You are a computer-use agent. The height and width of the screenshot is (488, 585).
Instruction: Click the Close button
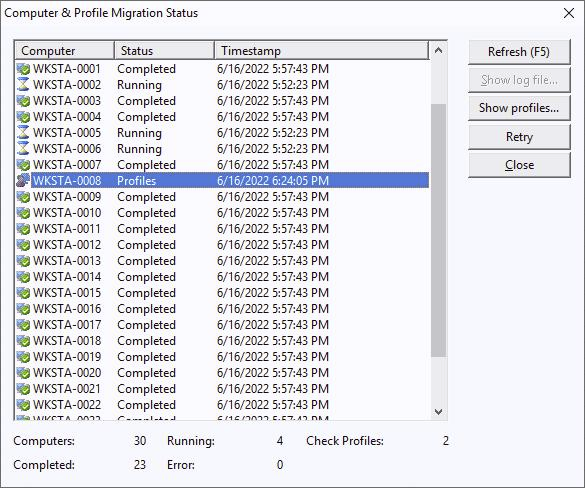519,165
